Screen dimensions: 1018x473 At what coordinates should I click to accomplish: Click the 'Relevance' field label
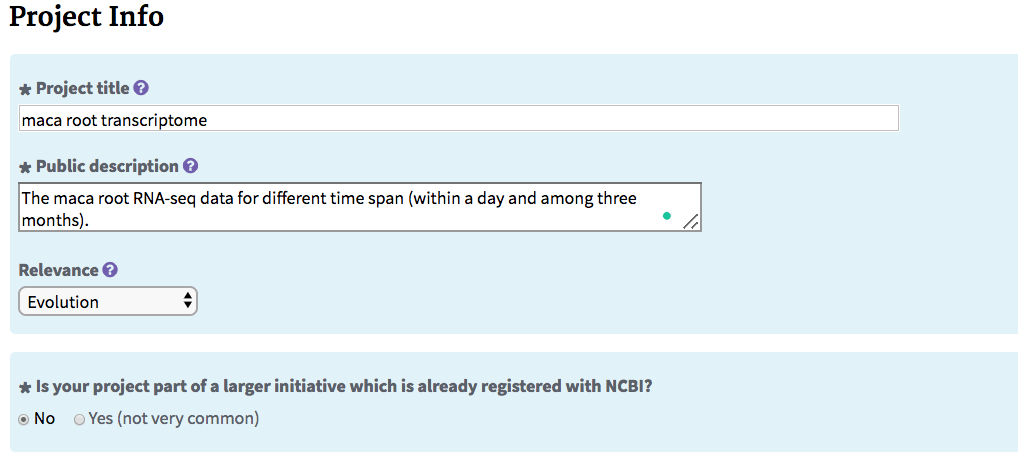[x=58, y=270]
